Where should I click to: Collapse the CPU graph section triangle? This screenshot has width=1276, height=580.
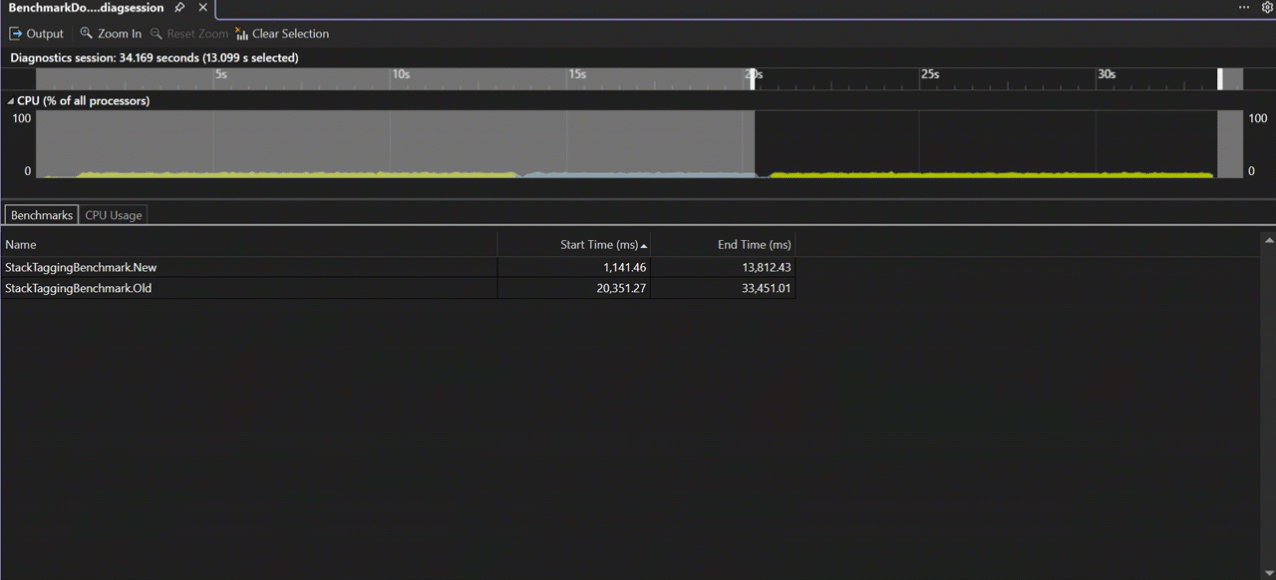coord(11,101)
